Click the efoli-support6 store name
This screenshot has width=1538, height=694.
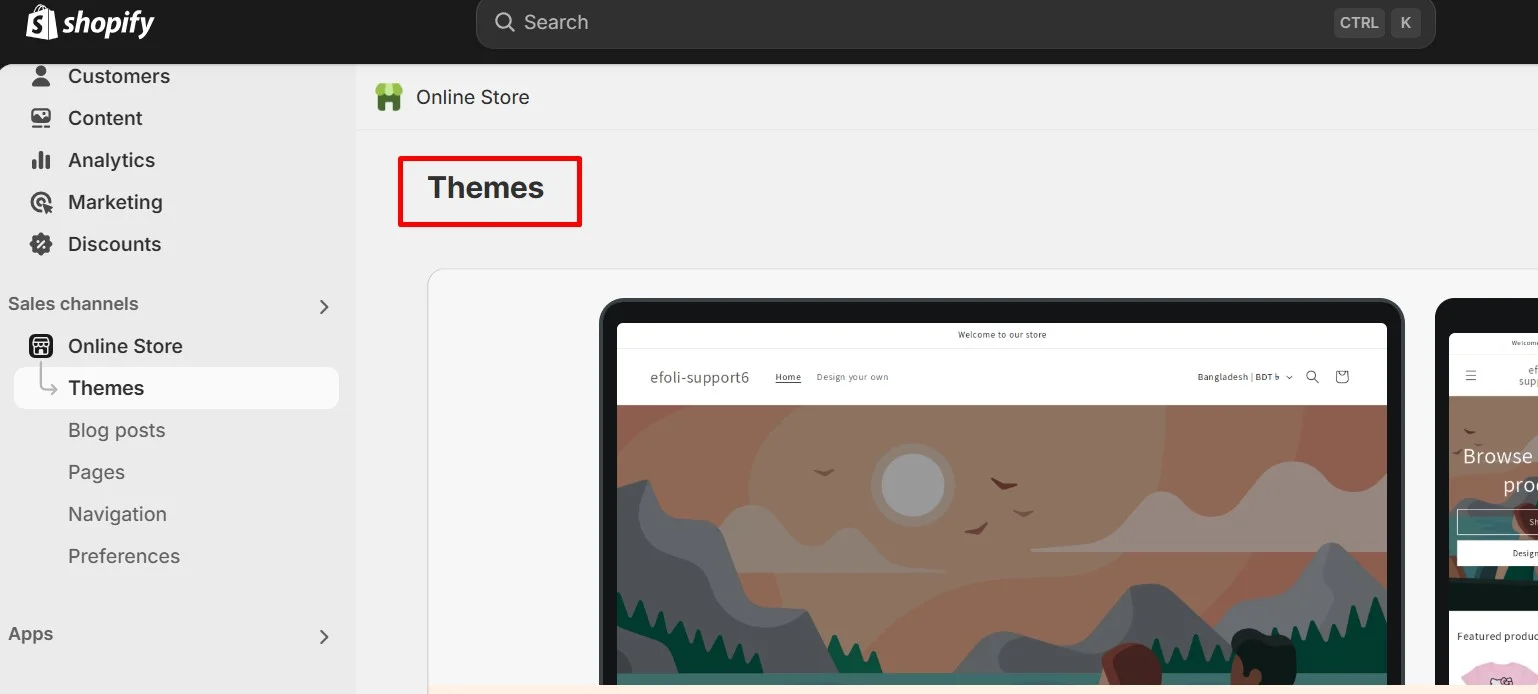[699, 377]
